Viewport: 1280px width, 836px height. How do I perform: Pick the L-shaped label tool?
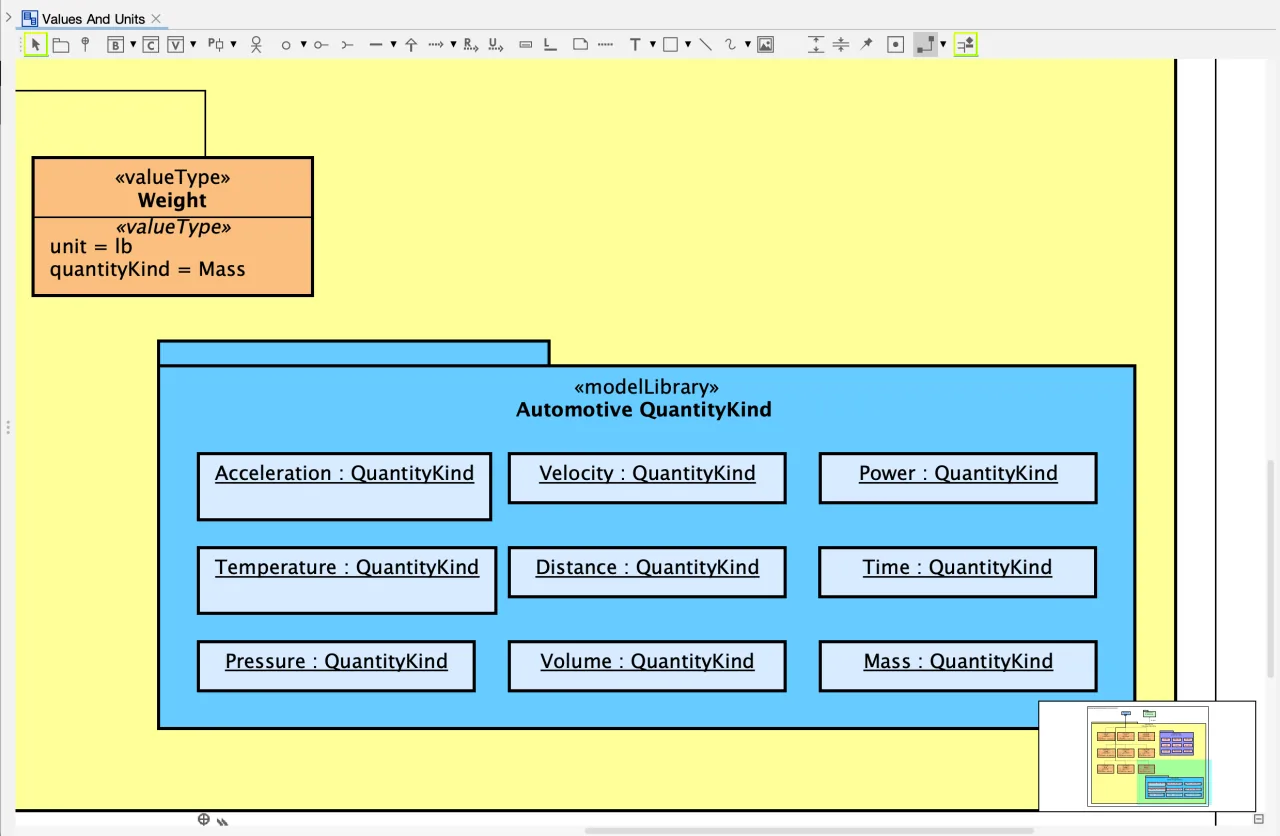pos(550,44)
